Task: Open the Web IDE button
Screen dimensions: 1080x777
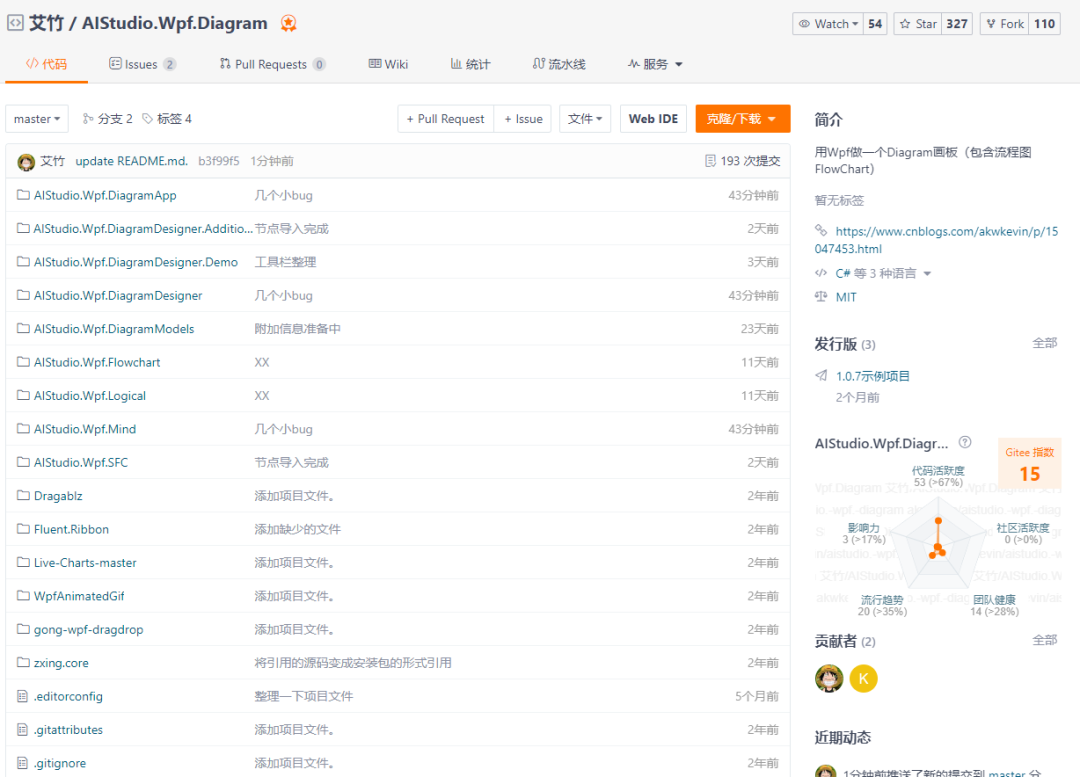Action: click(653, 118)
